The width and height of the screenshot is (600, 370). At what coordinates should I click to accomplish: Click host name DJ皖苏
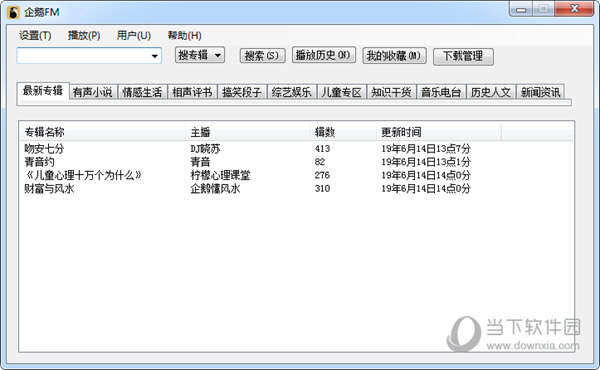point(205,148)
